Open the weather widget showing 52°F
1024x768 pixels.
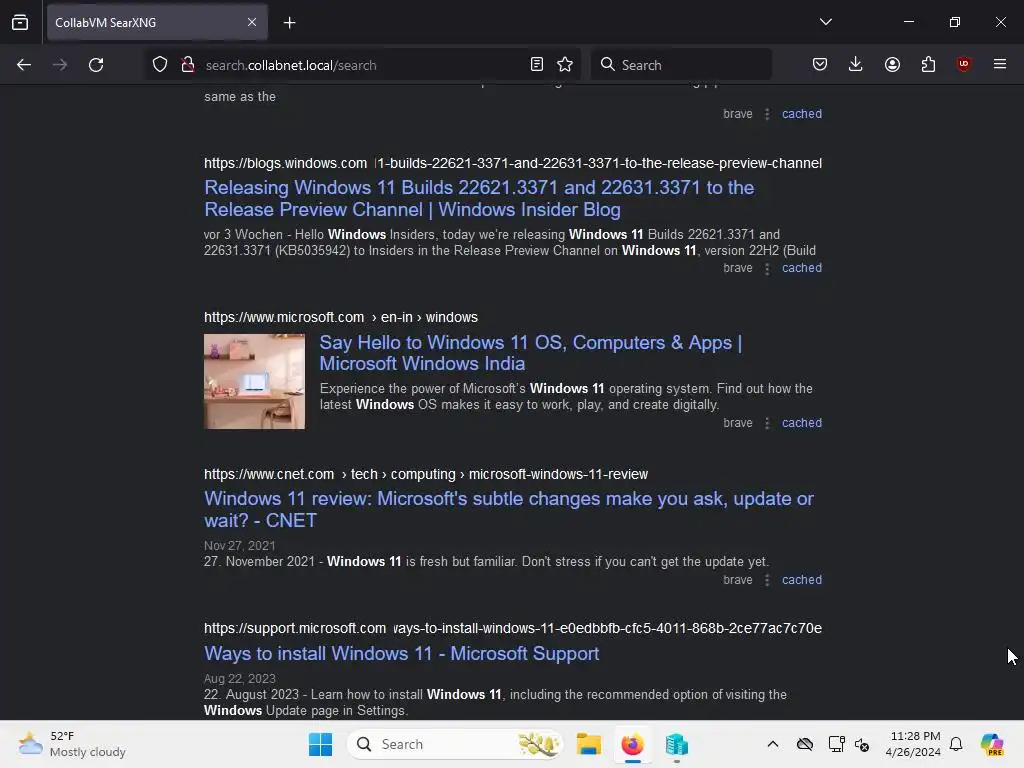[72, 744]
